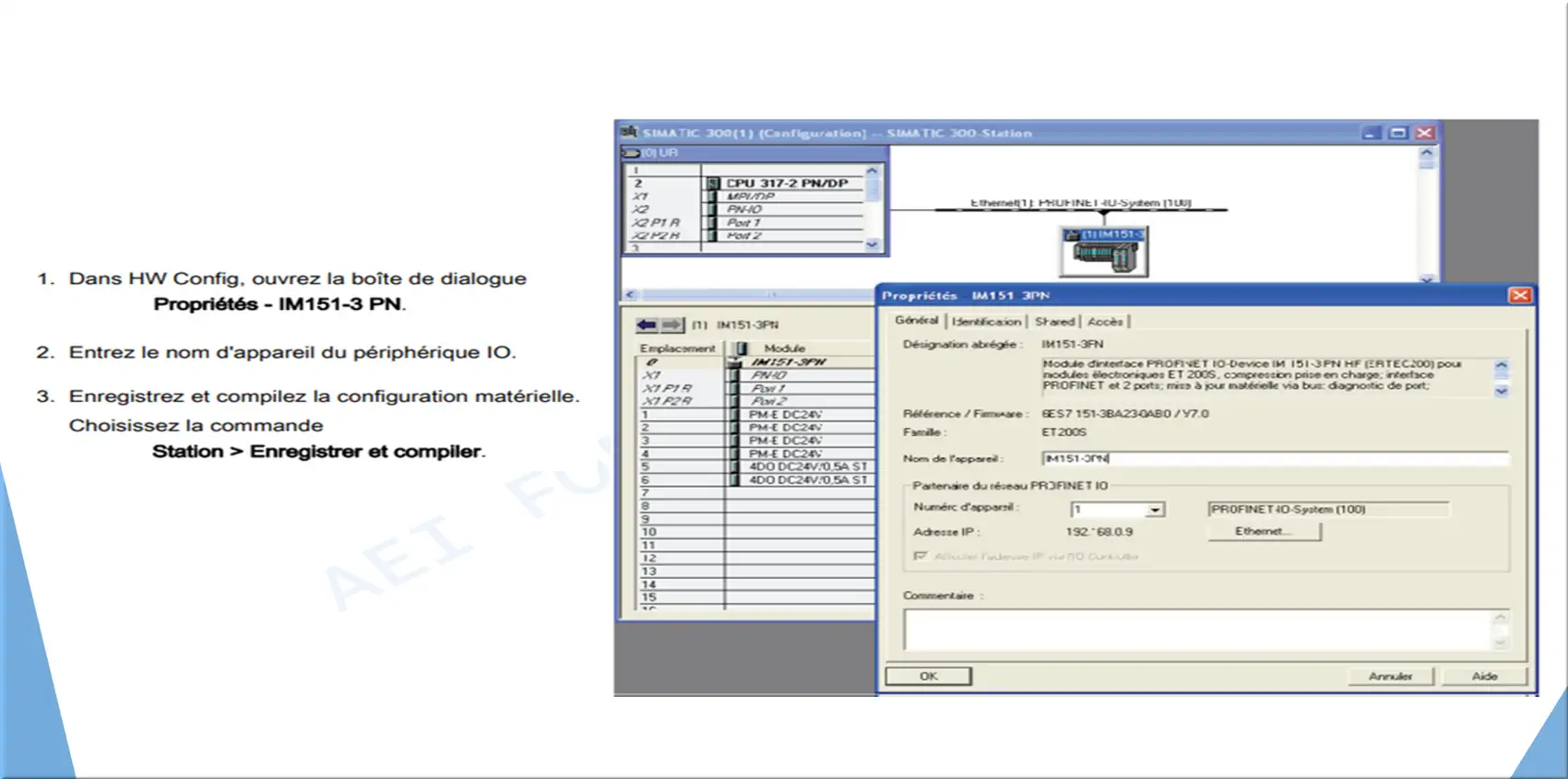This screenshot has height=779, width=1568.
Task: Click the SIMATIC 300 configuration window title icon
Action: pyautogui.click(x=629, y=133)
